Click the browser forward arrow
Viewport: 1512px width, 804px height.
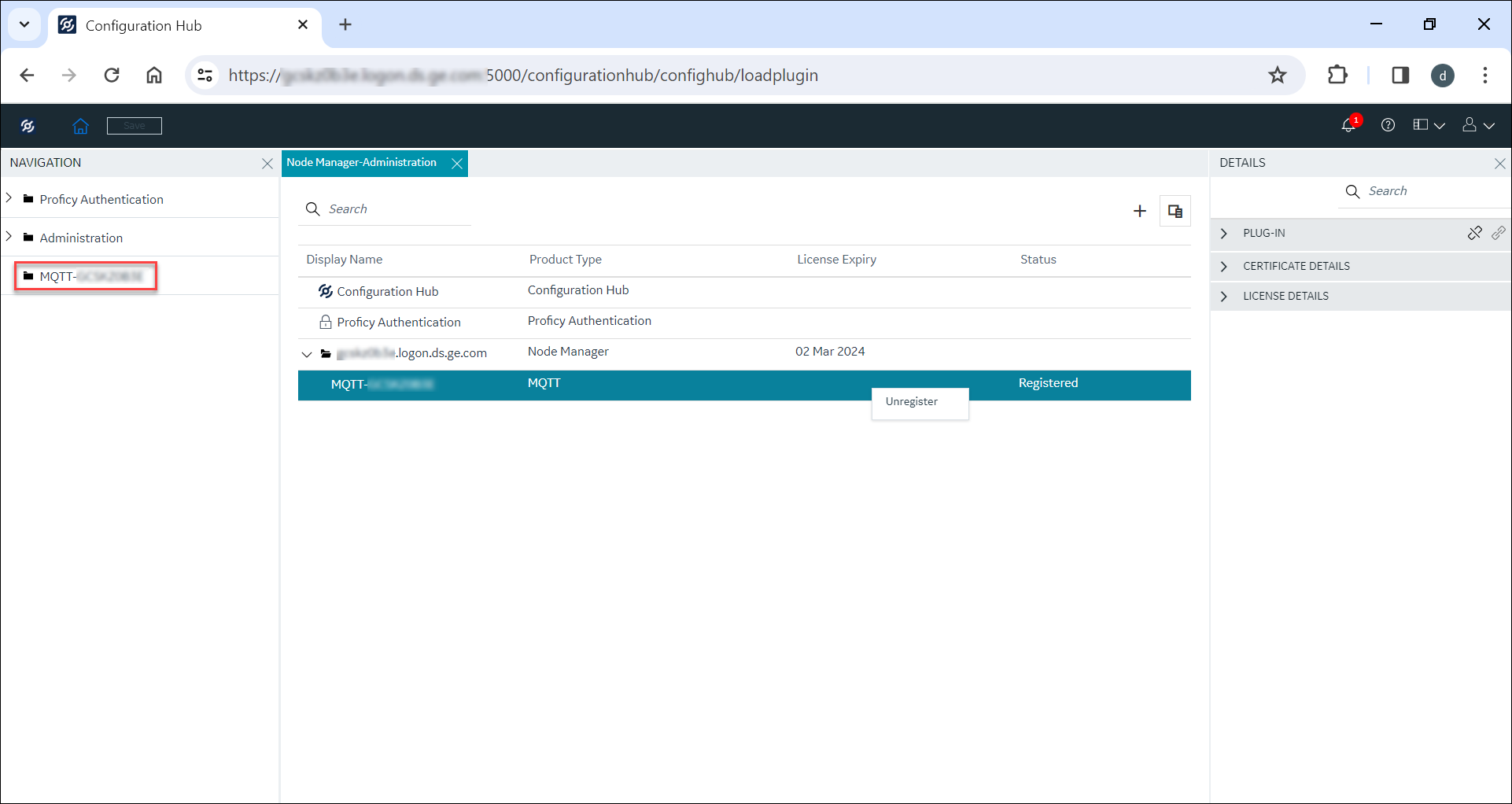pyautogui.click(x=69, y=76)
